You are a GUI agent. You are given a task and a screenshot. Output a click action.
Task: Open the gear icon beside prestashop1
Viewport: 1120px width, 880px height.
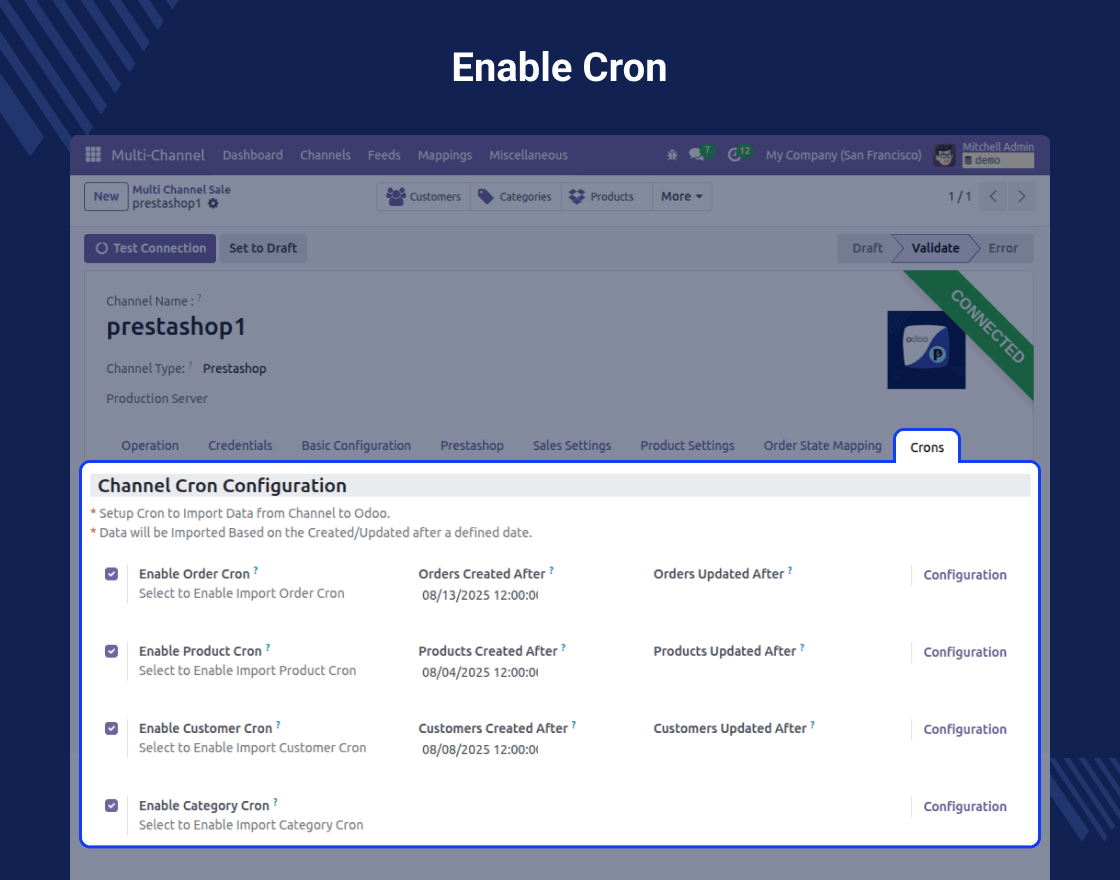point(213,204)
